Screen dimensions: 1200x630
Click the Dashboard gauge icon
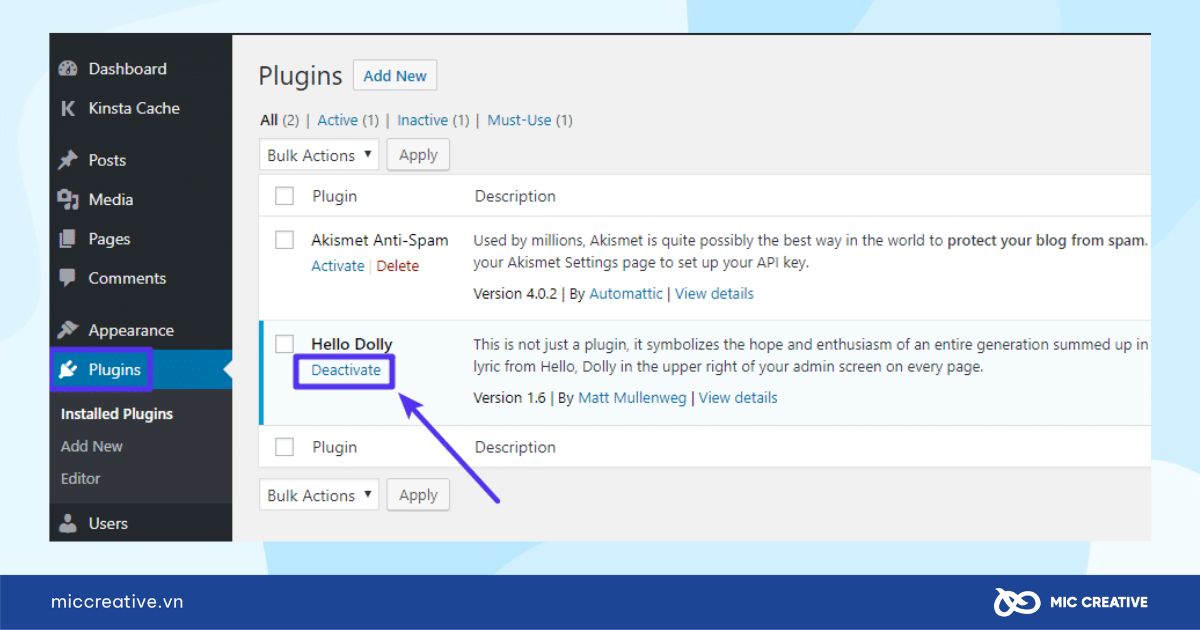pyautogui.click(x=68, y=69)
